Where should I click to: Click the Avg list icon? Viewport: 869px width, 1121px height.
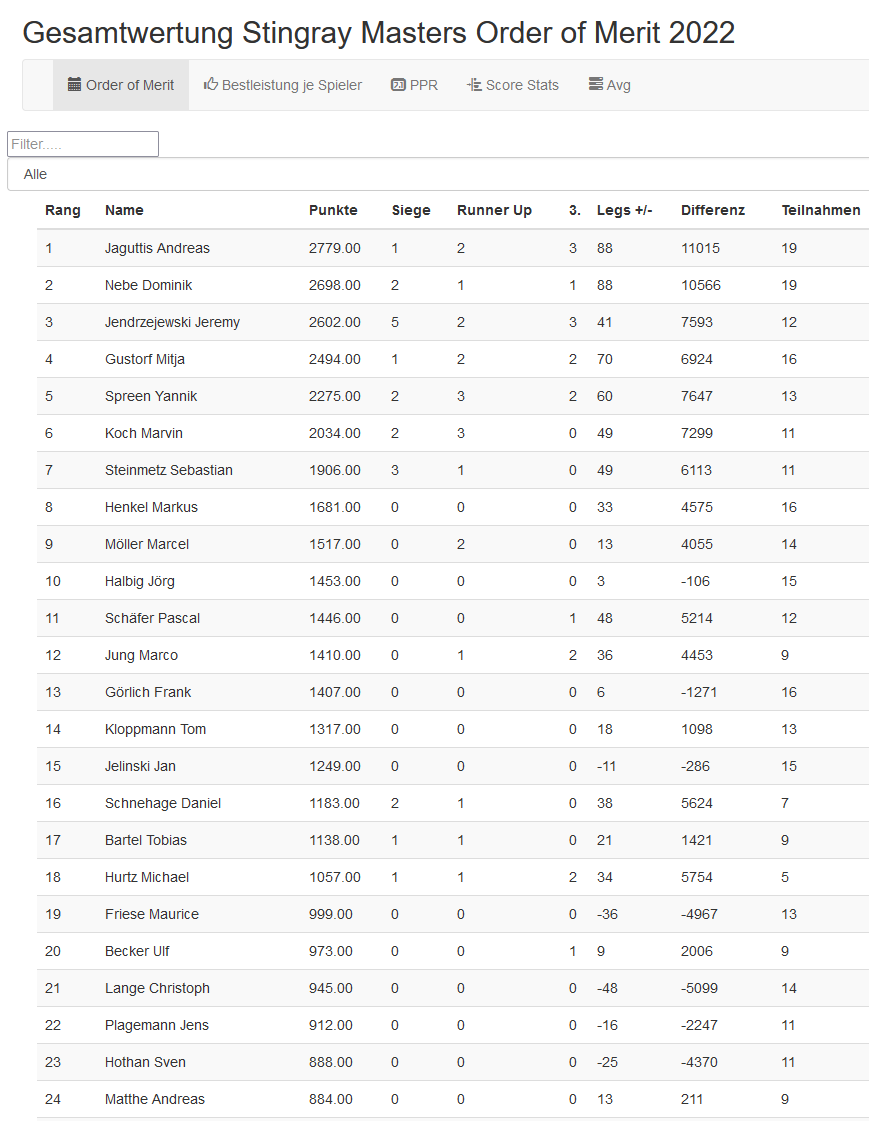595,85
